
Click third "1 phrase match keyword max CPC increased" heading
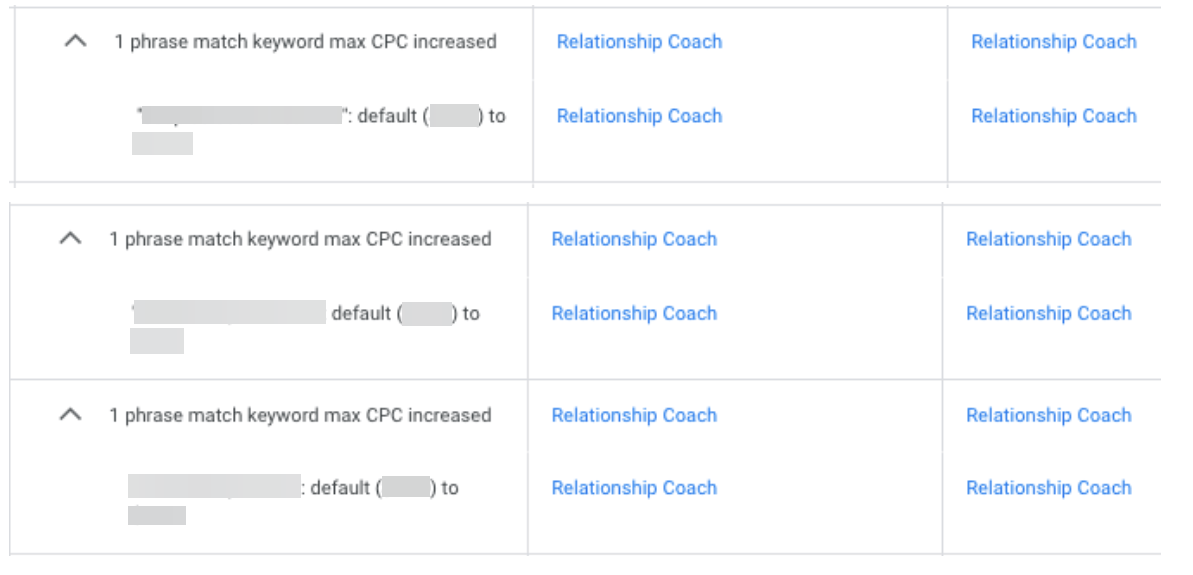(x=300, y=415)
